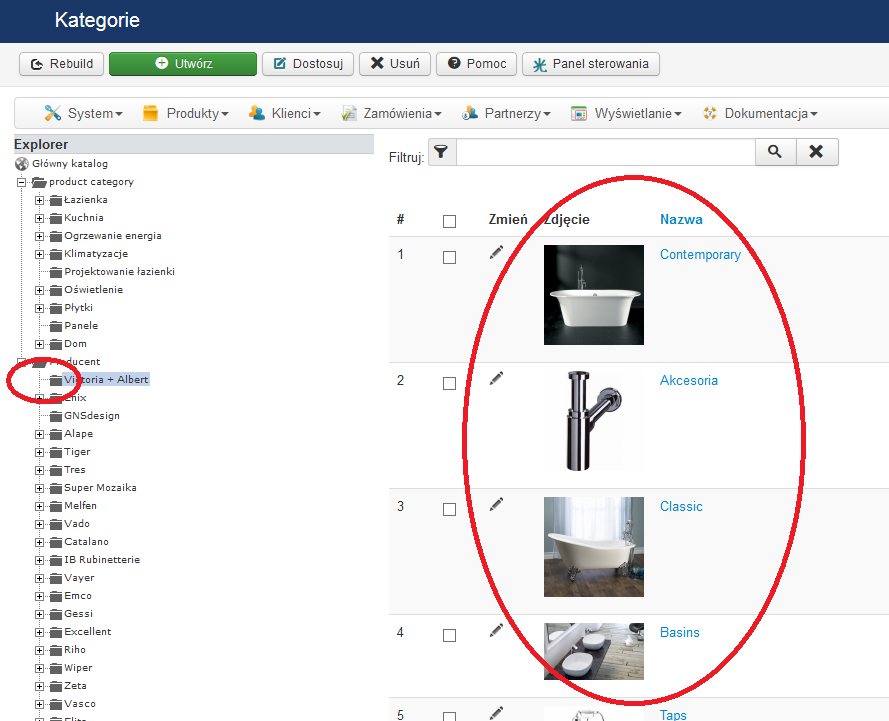Expand the Klimatyzacje tree node
The width and height of the screenshot is (889, 721).
coord(39,255)
